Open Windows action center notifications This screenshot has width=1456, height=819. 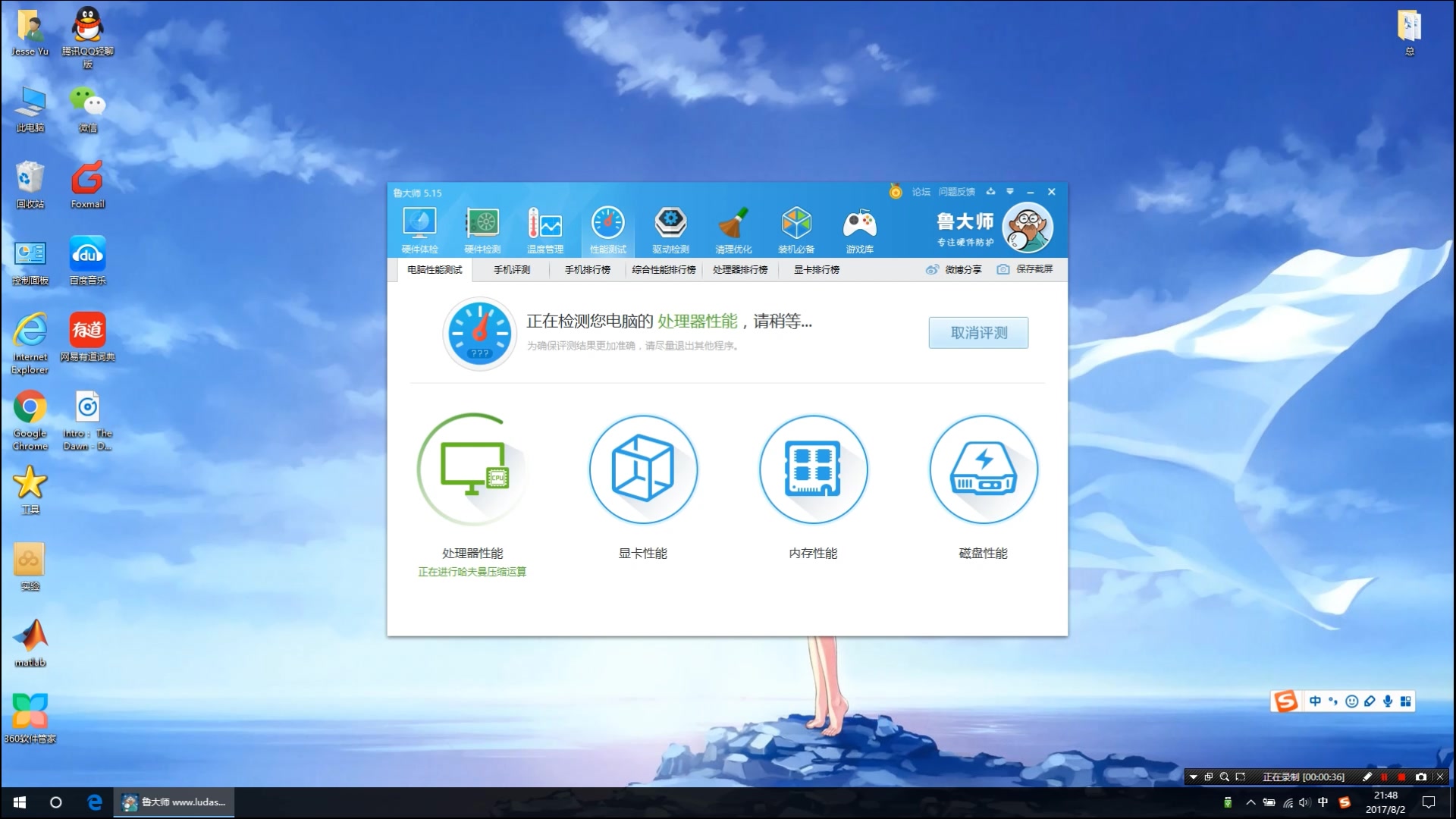pos(1429,802)
